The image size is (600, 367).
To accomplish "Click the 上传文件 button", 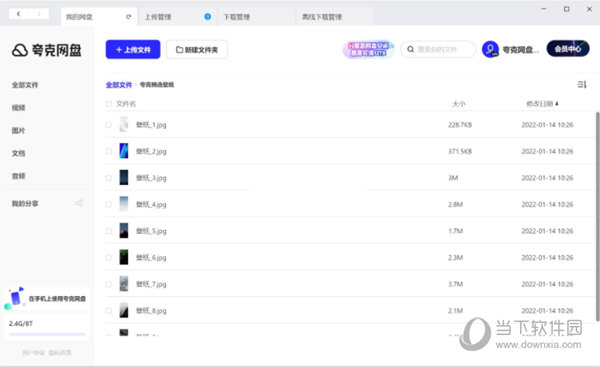I will [133, 49].
